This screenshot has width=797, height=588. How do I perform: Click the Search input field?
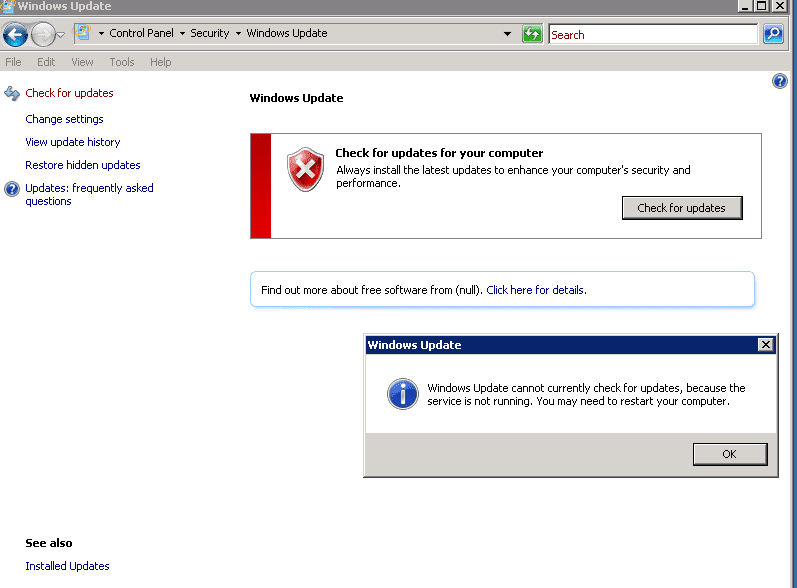tap(653, 35)
